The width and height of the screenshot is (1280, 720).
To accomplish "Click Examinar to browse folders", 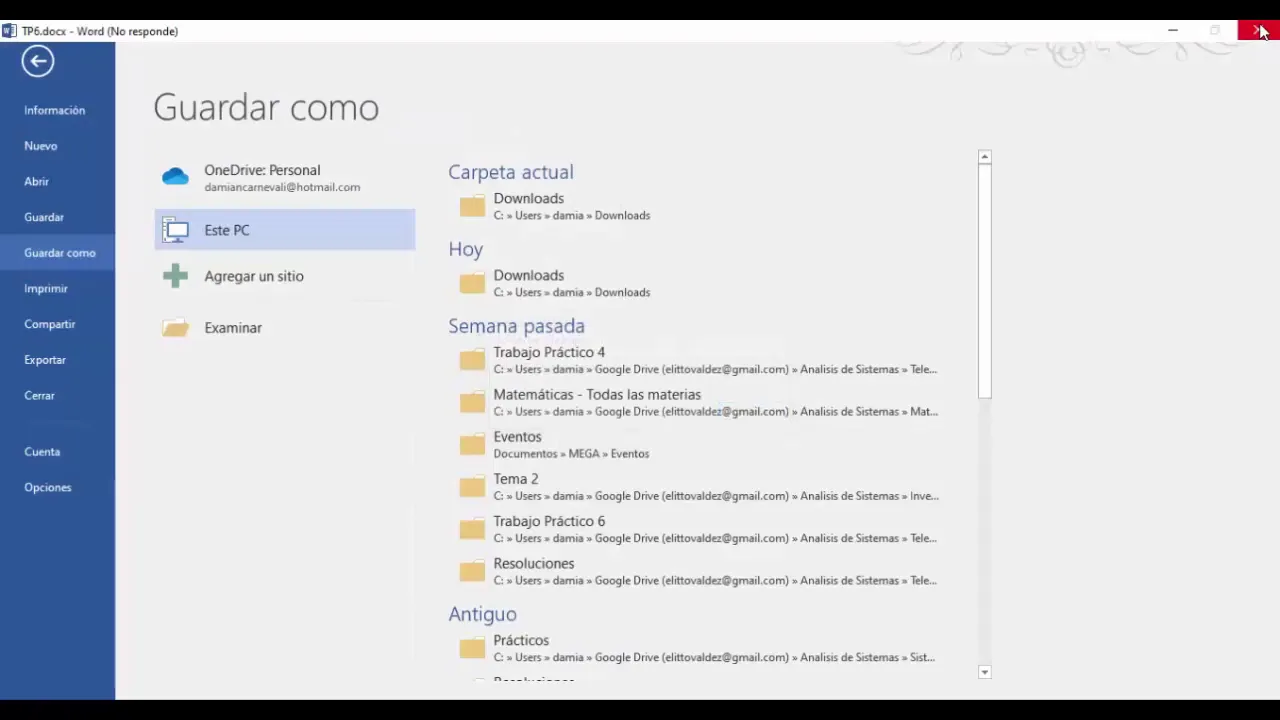I will (x=285, y=328).
